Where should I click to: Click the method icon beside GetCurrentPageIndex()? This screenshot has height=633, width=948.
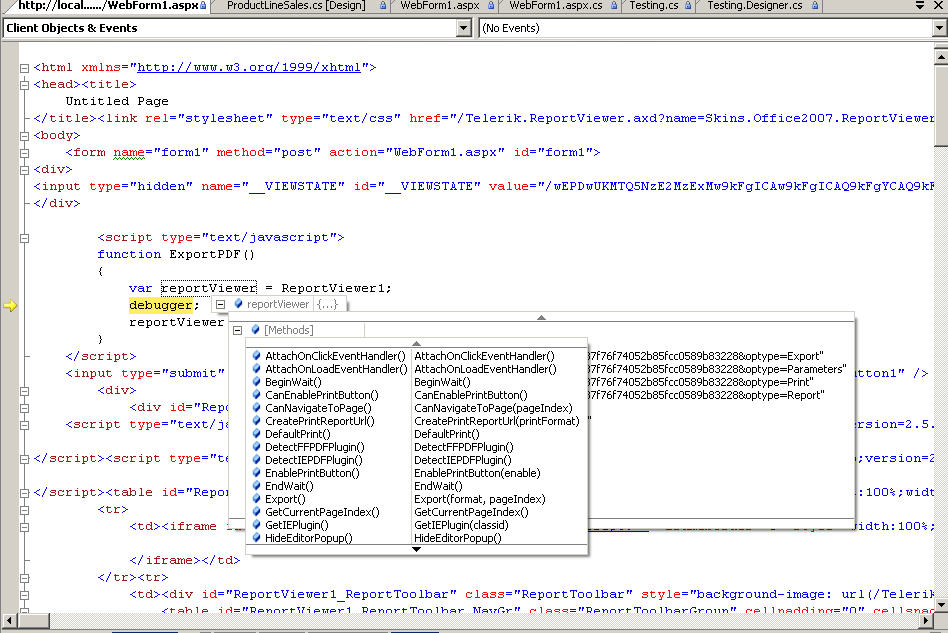[x=256, y=511]
